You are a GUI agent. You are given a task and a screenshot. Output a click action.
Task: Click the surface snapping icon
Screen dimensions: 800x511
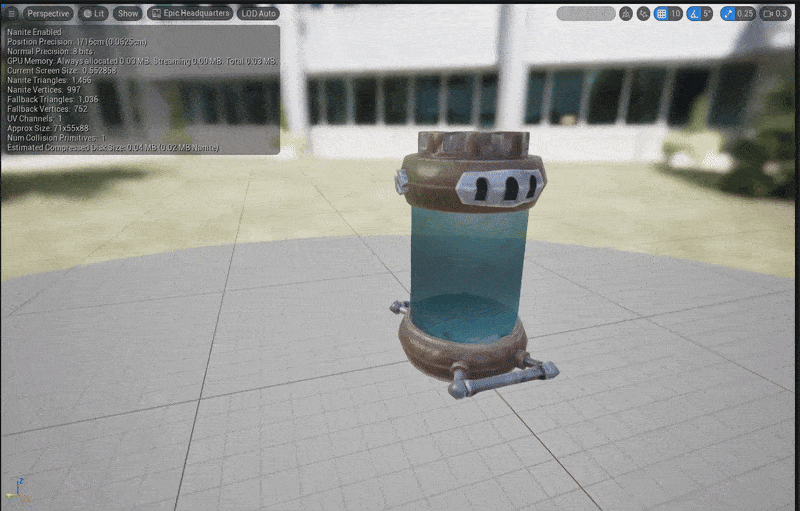click(643, 14)
